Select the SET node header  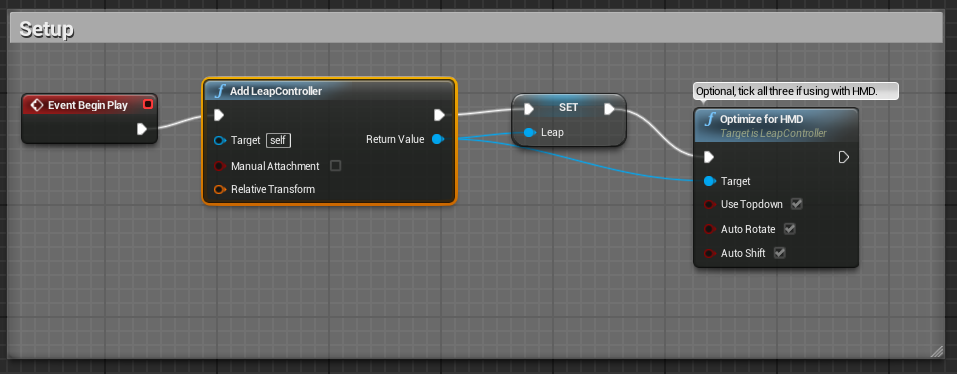coord(568,108)
